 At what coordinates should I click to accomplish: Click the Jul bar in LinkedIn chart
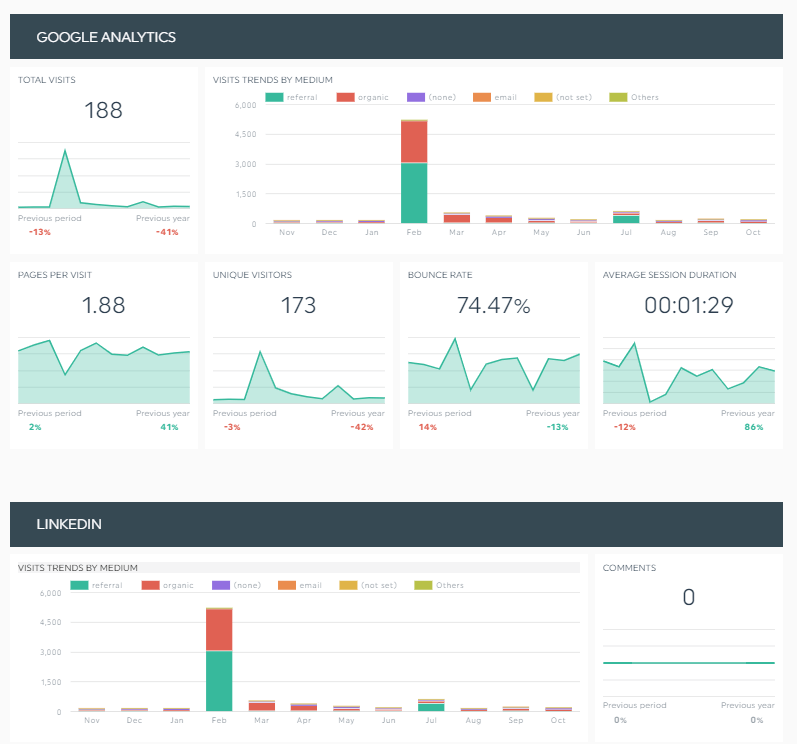pyautogui.click(x=431, y=705)
